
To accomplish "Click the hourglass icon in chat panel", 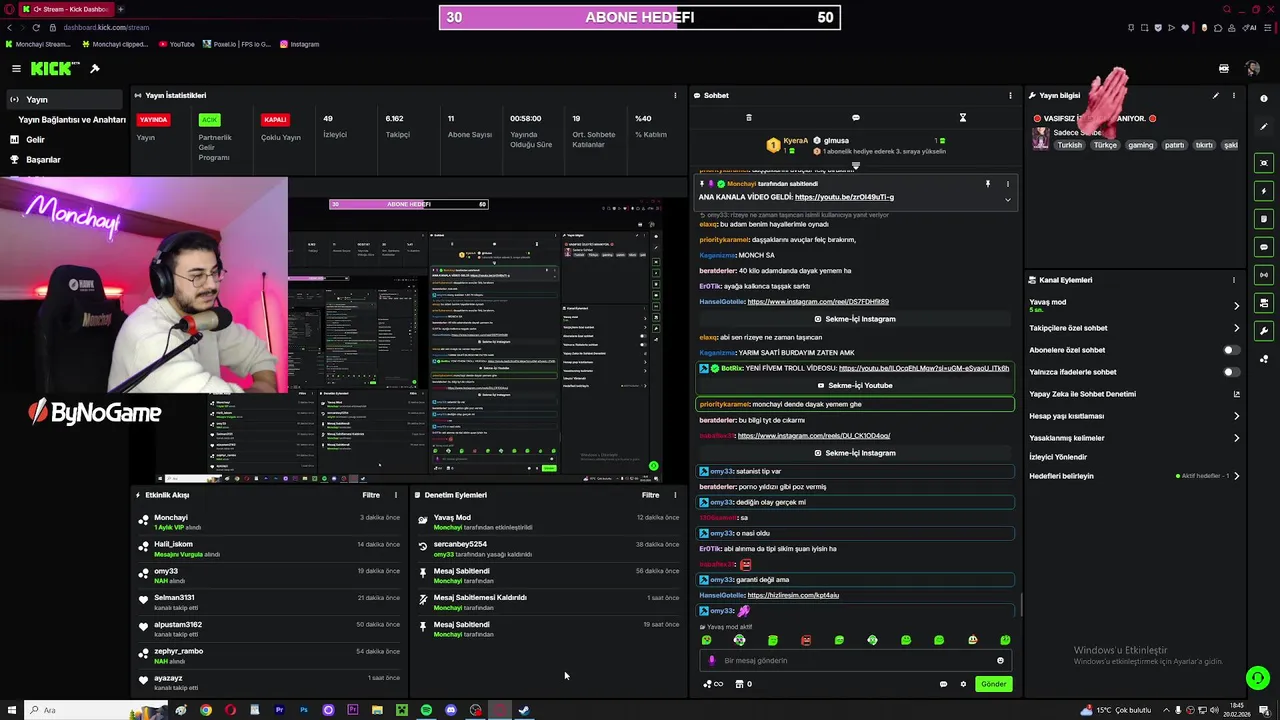I will 962,118.
